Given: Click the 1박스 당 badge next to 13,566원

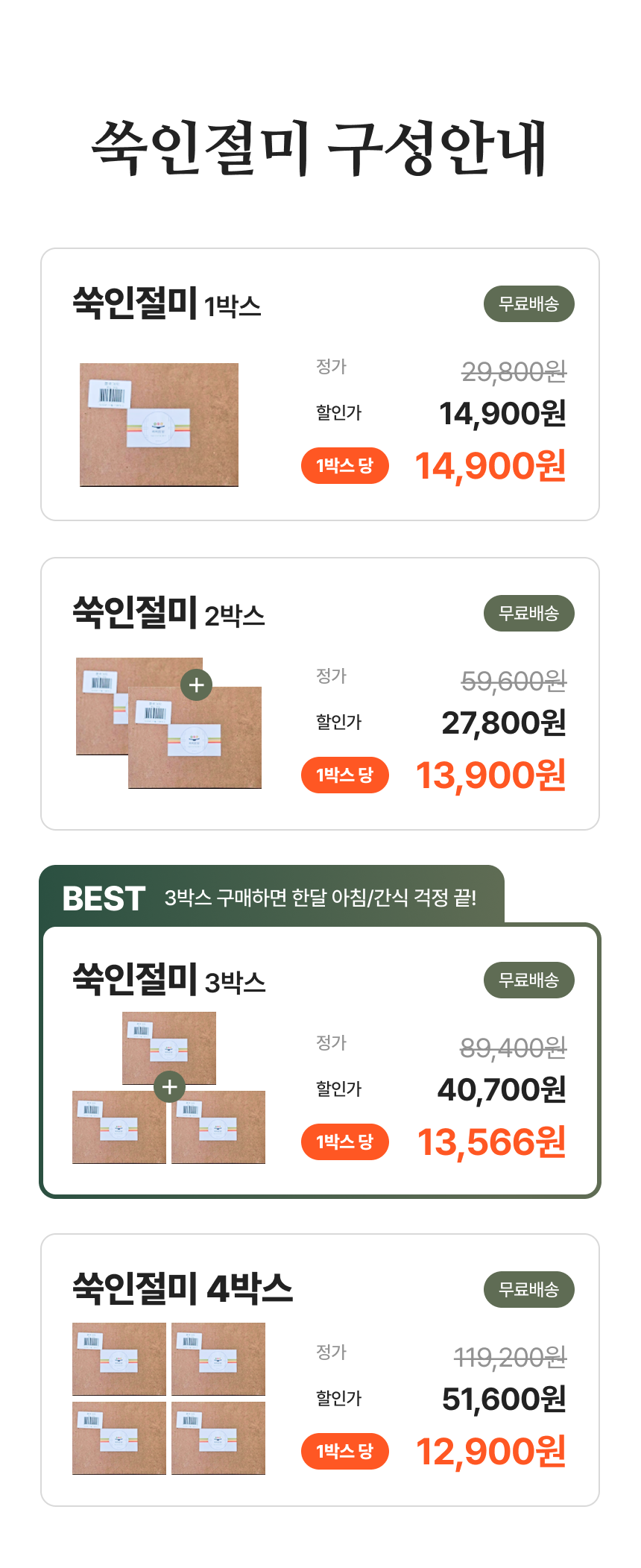Looking at the screenshot, I should click(x=345, y=1142).
